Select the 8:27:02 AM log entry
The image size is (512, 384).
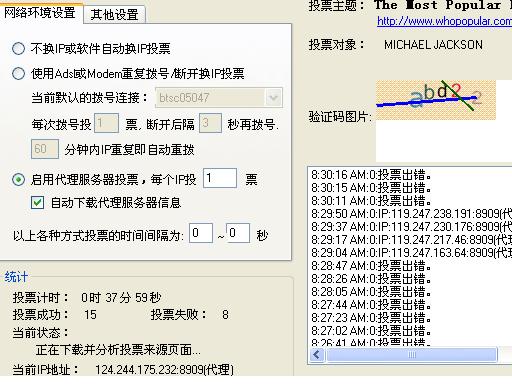(371, 331)
